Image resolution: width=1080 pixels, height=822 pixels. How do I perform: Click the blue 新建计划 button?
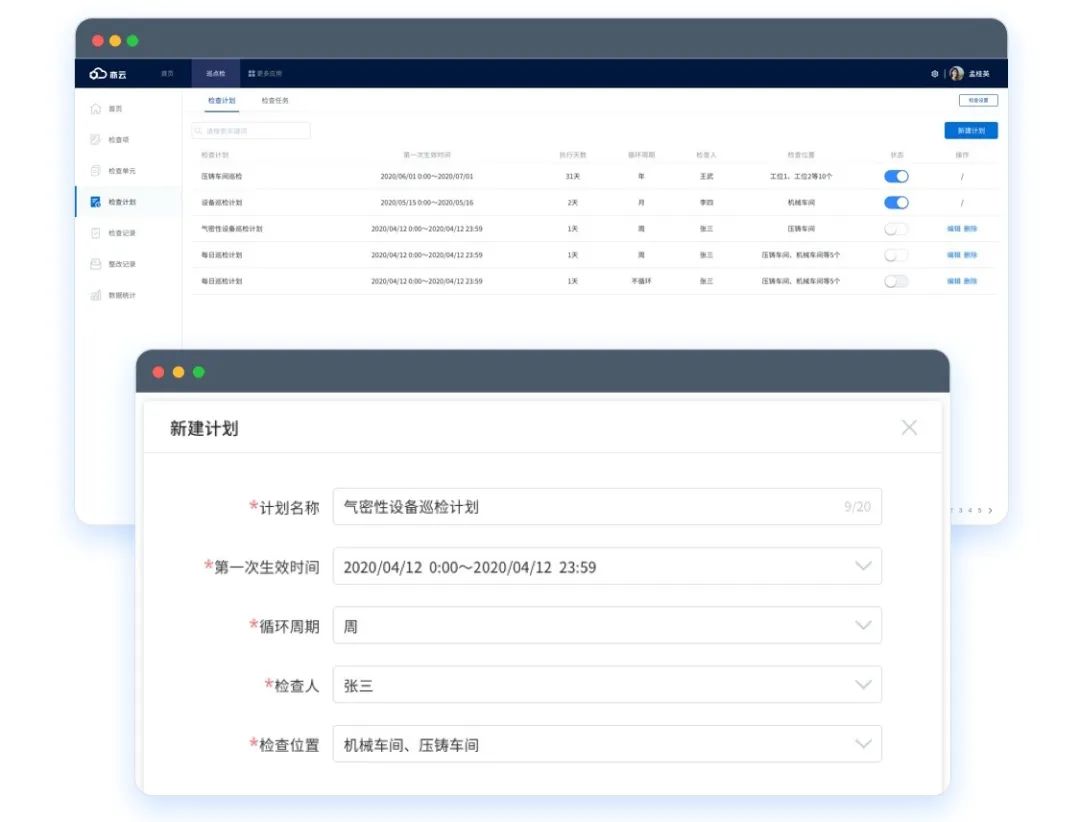click(x=970, y=131)
